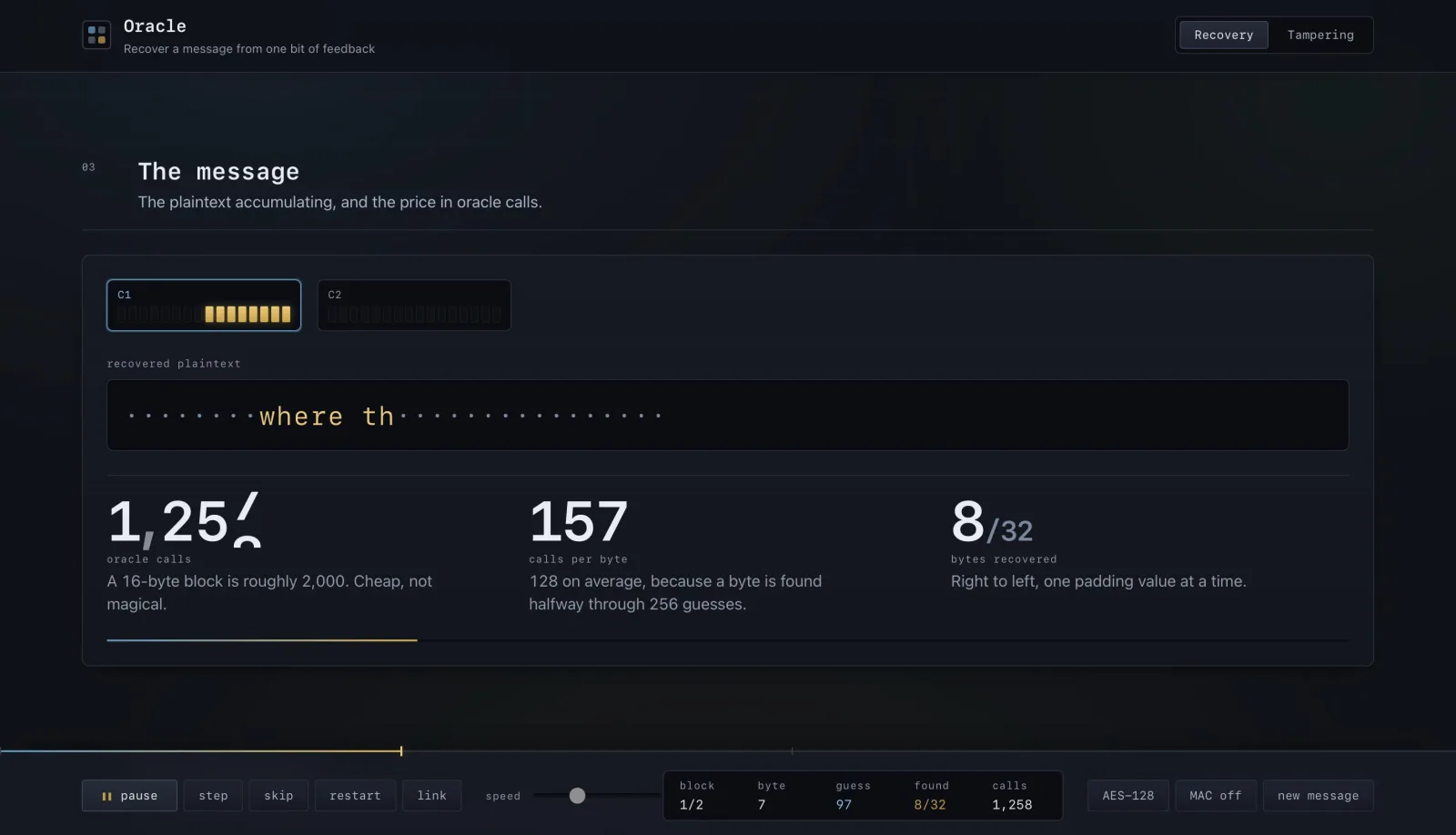Copy a link with the link button
This screenshot has height=835, width=1456.
tap(431, 796)
